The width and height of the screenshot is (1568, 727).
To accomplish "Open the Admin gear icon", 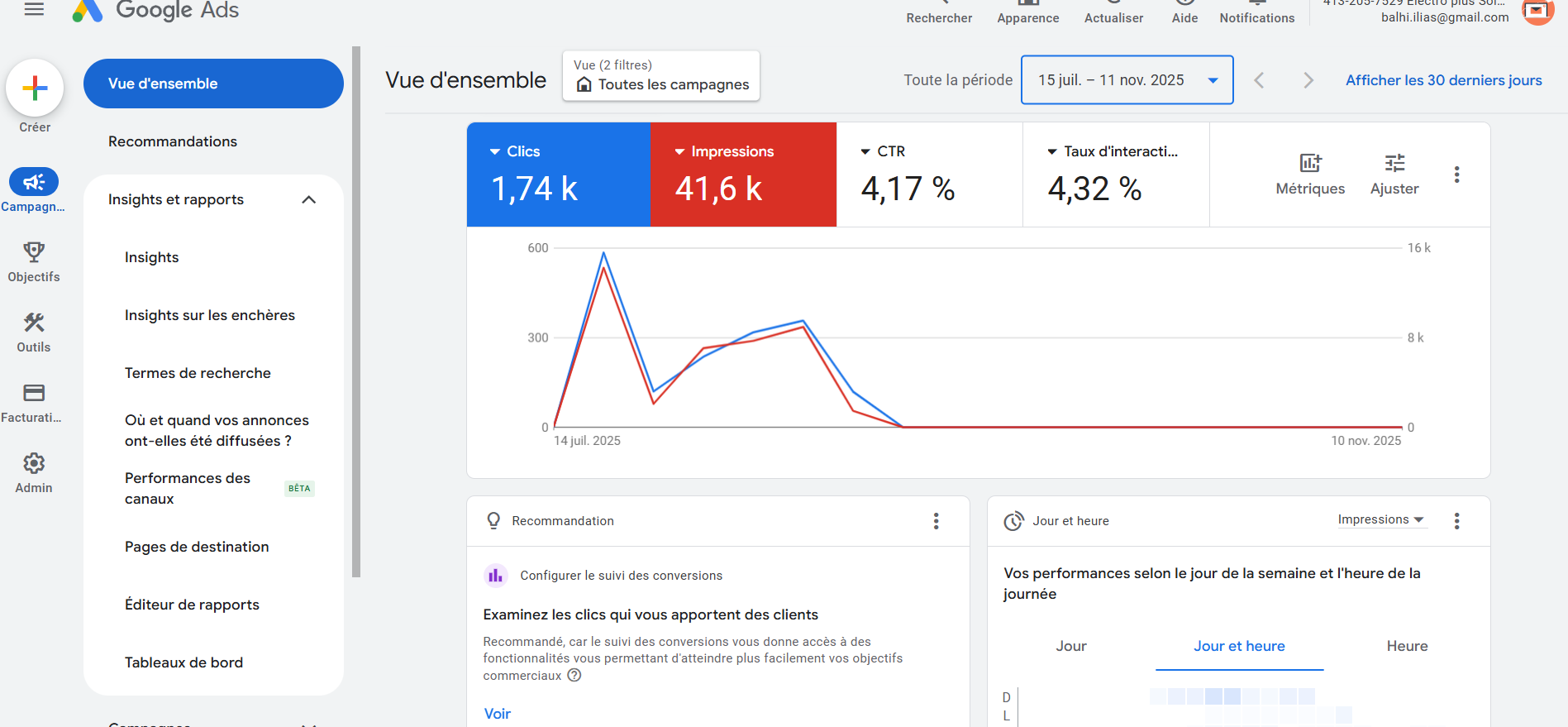I will pos(34,463).
